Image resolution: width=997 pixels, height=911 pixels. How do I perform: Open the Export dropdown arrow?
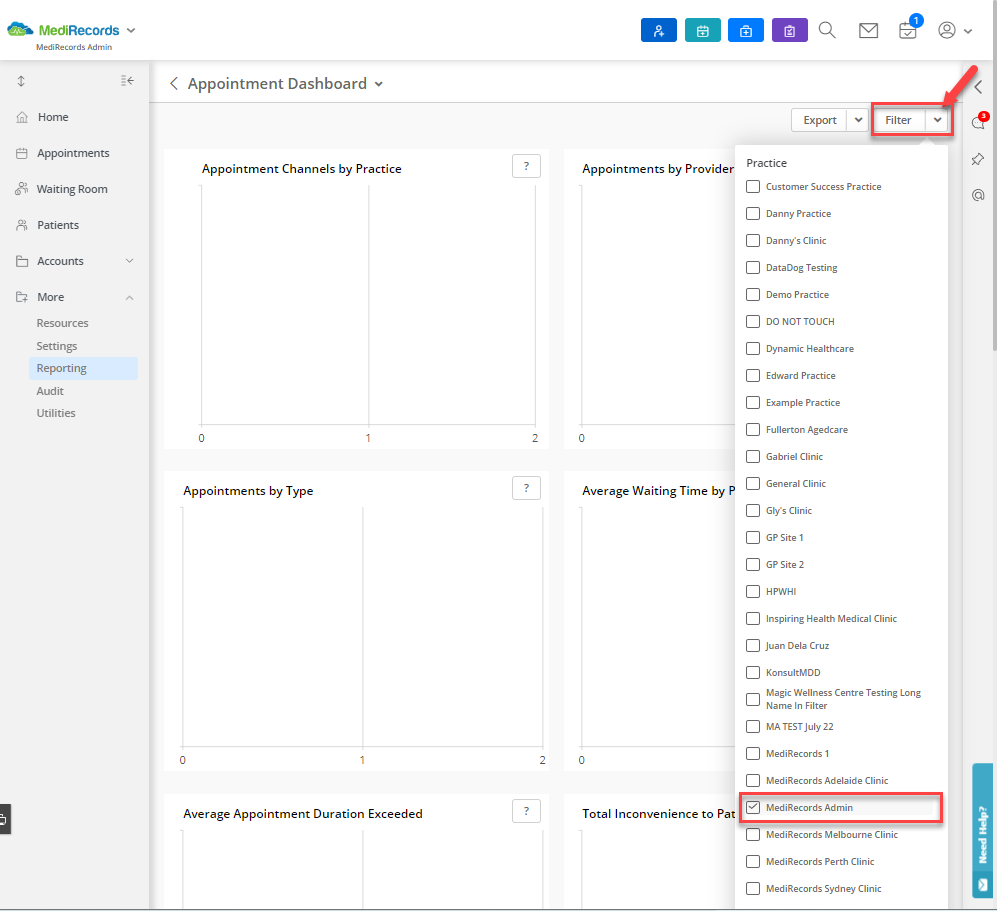tap(858, 120)
